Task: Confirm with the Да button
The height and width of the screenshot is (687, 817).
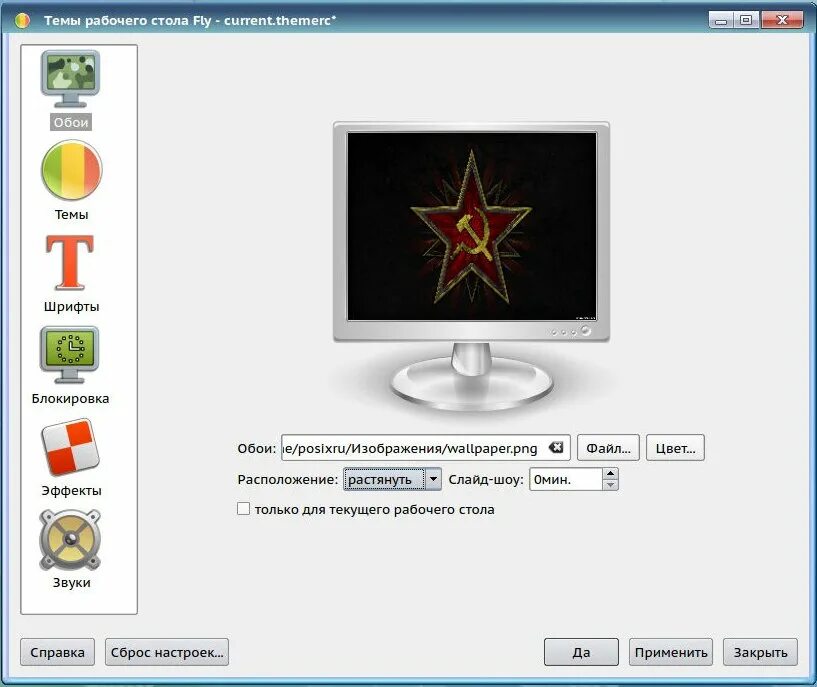Action: (581, 652)
